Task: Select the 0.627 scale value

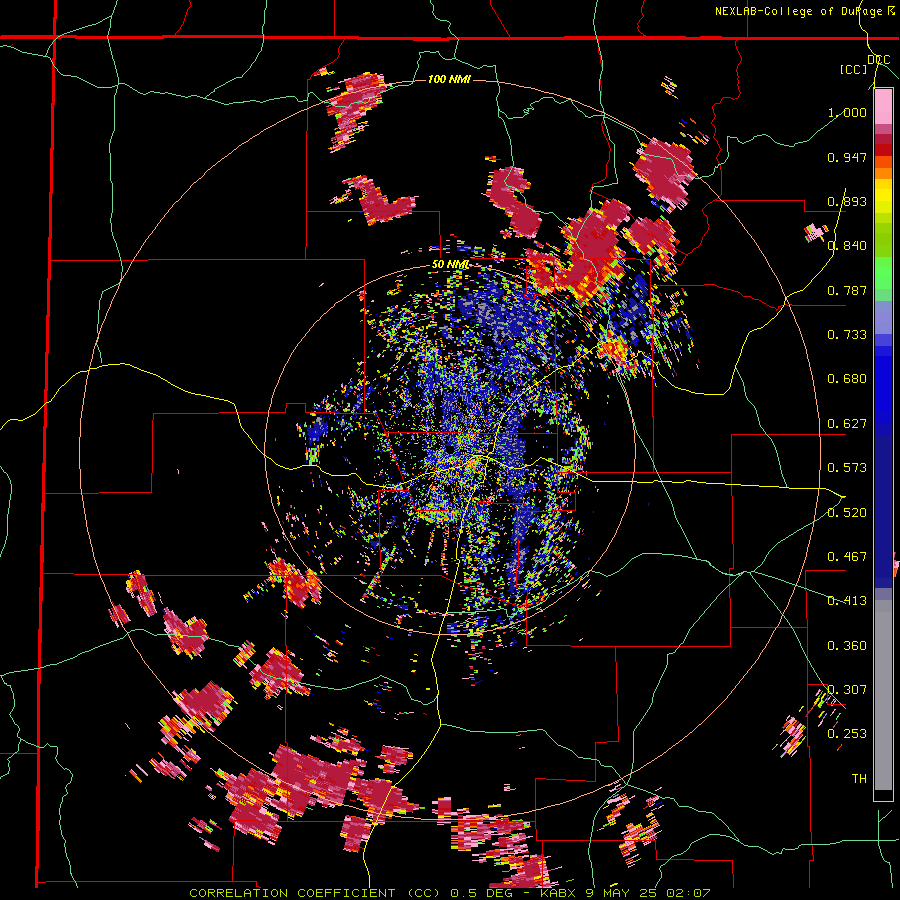Action: (x=847, y=424)
